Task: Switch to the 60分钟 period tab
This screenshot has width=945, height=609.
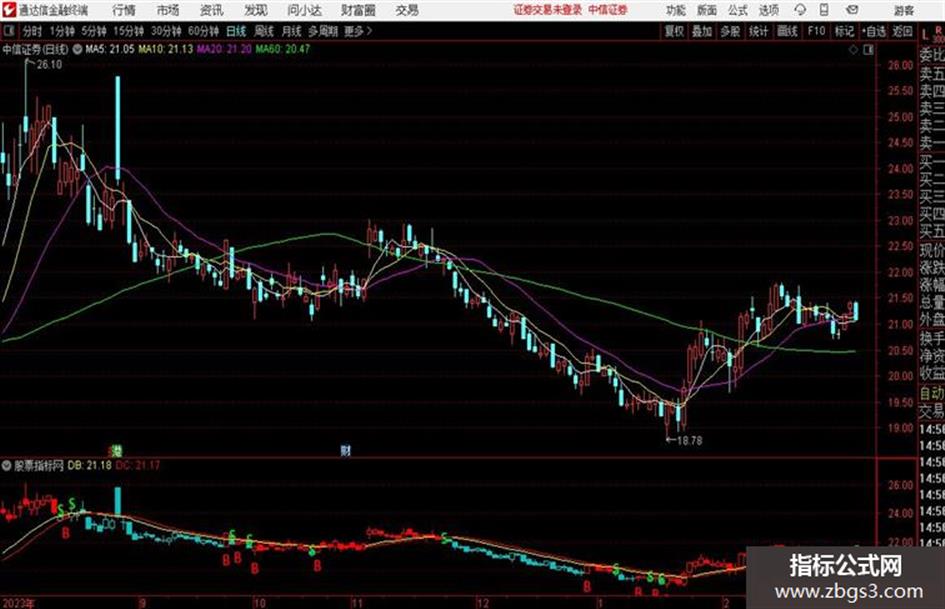Action: (203, 31)
